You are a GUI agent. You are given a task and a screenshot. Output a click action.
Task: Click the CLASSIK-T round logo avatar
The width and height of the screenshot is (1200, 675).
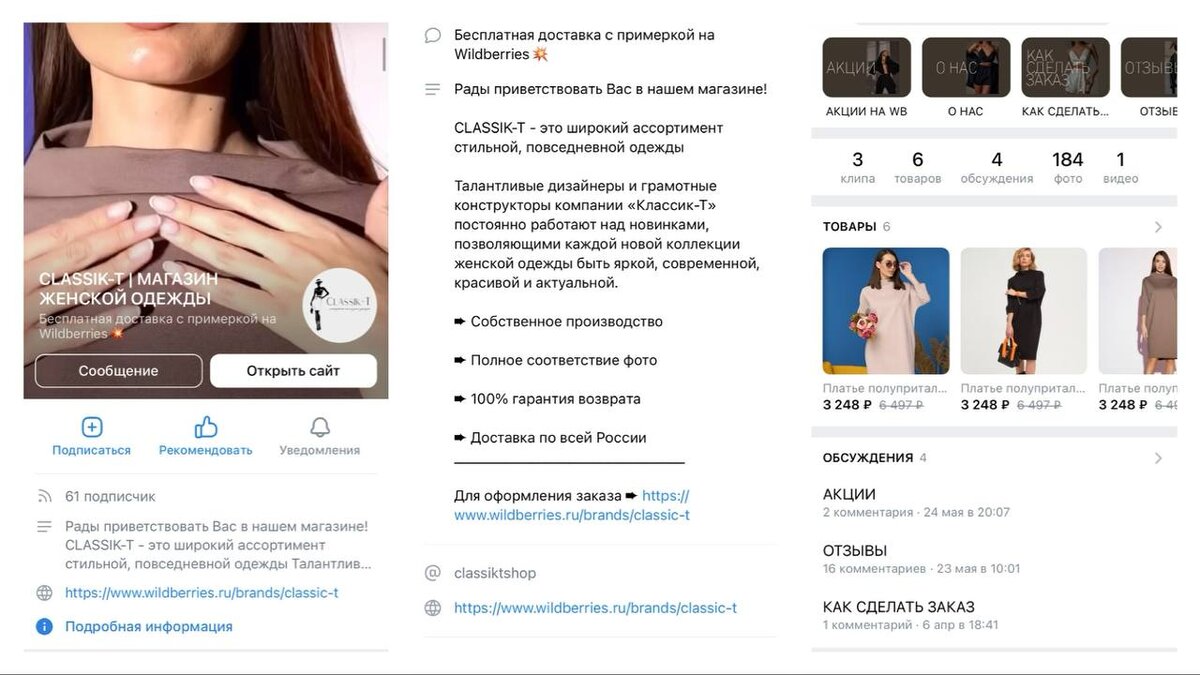coord(340,305)
